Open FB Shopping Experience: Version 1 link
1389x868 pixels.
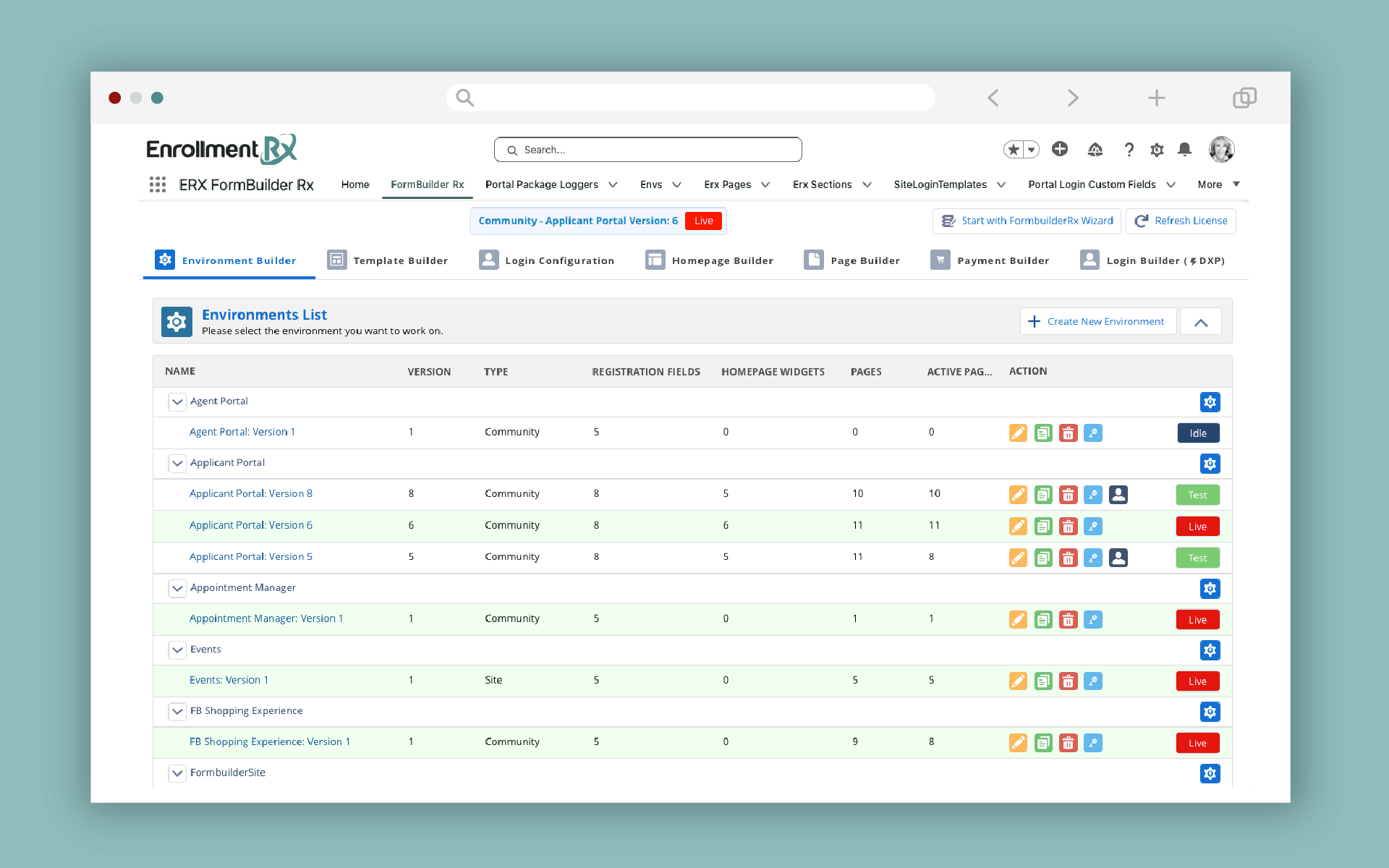pos(269,742)
